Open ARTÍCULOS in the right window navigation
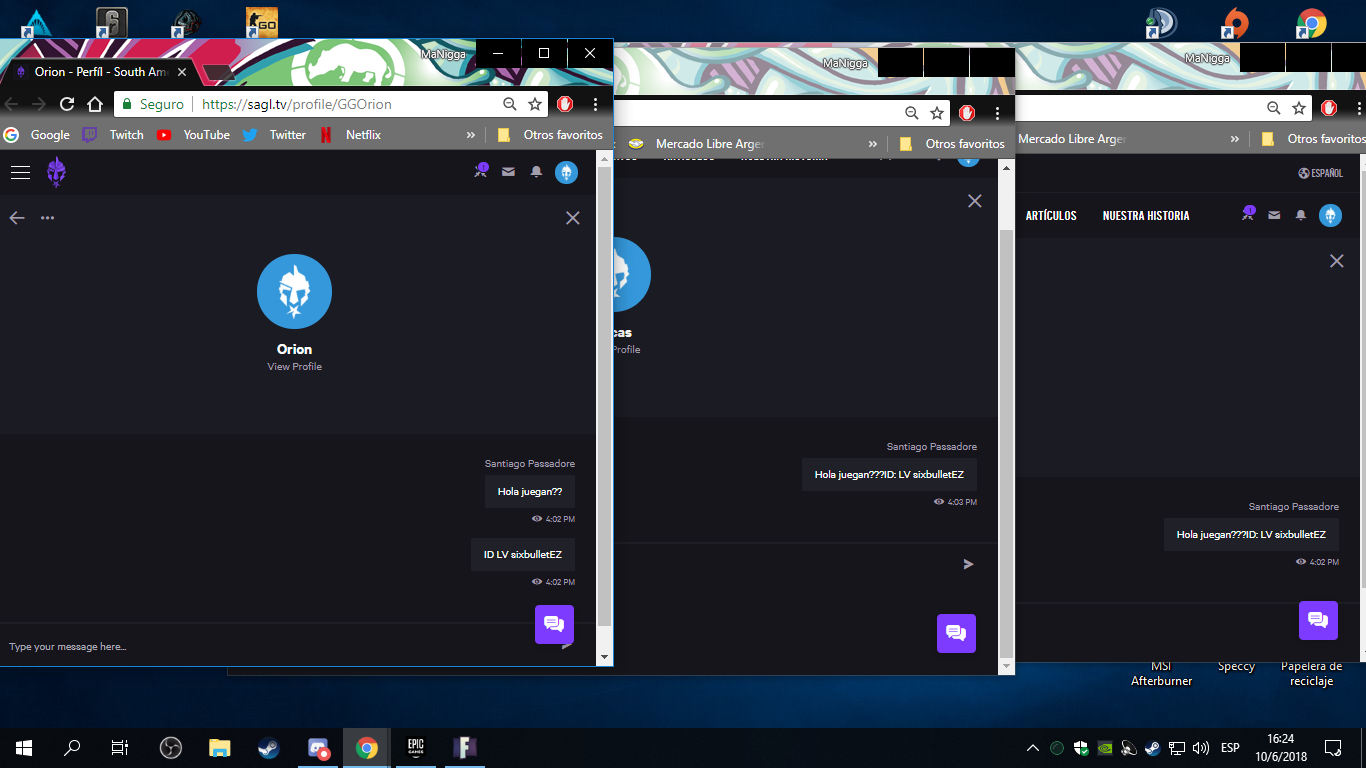 [1051, 215]
